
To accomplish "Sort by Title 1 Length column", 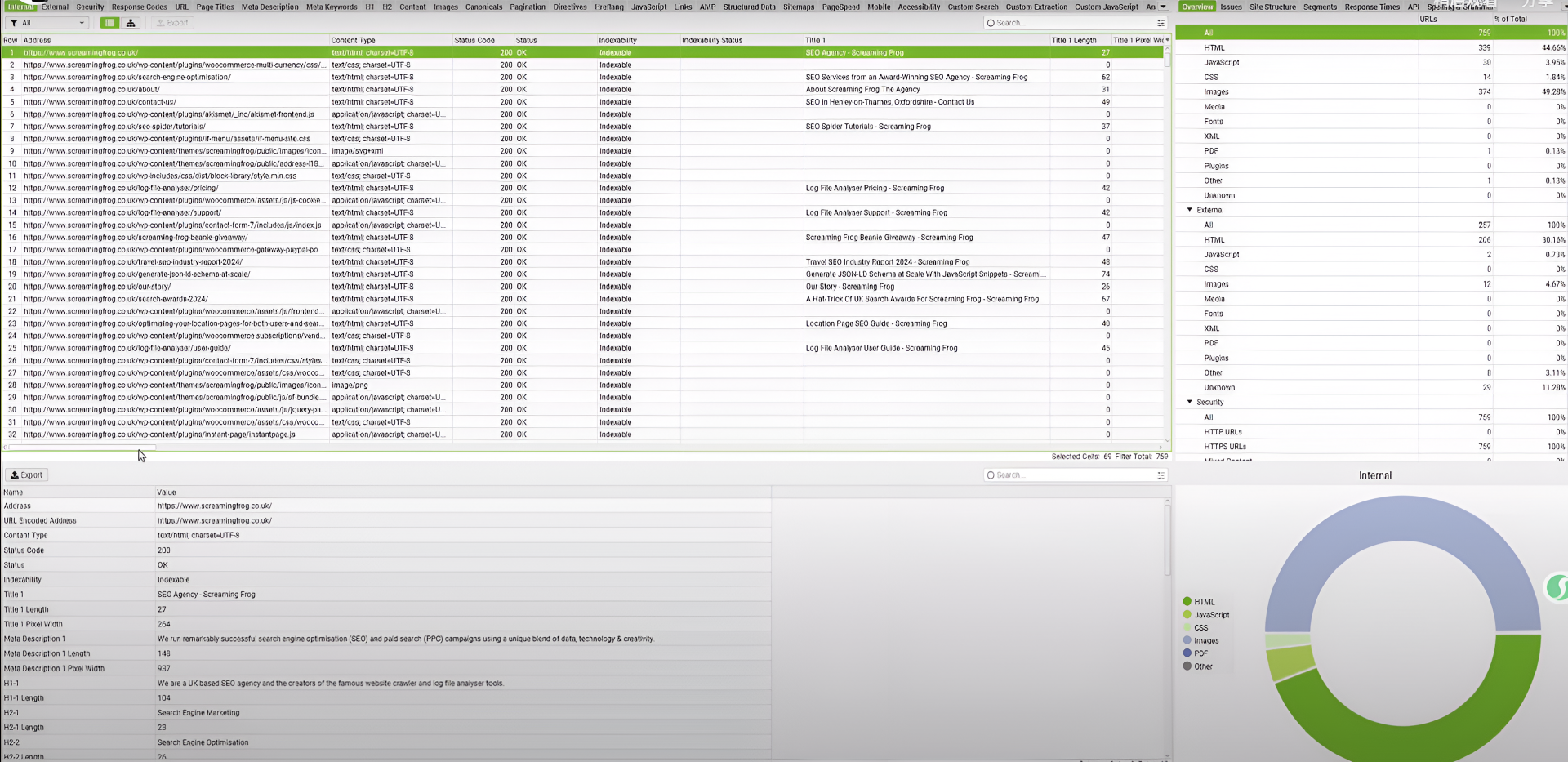I will coord(1080,40).
